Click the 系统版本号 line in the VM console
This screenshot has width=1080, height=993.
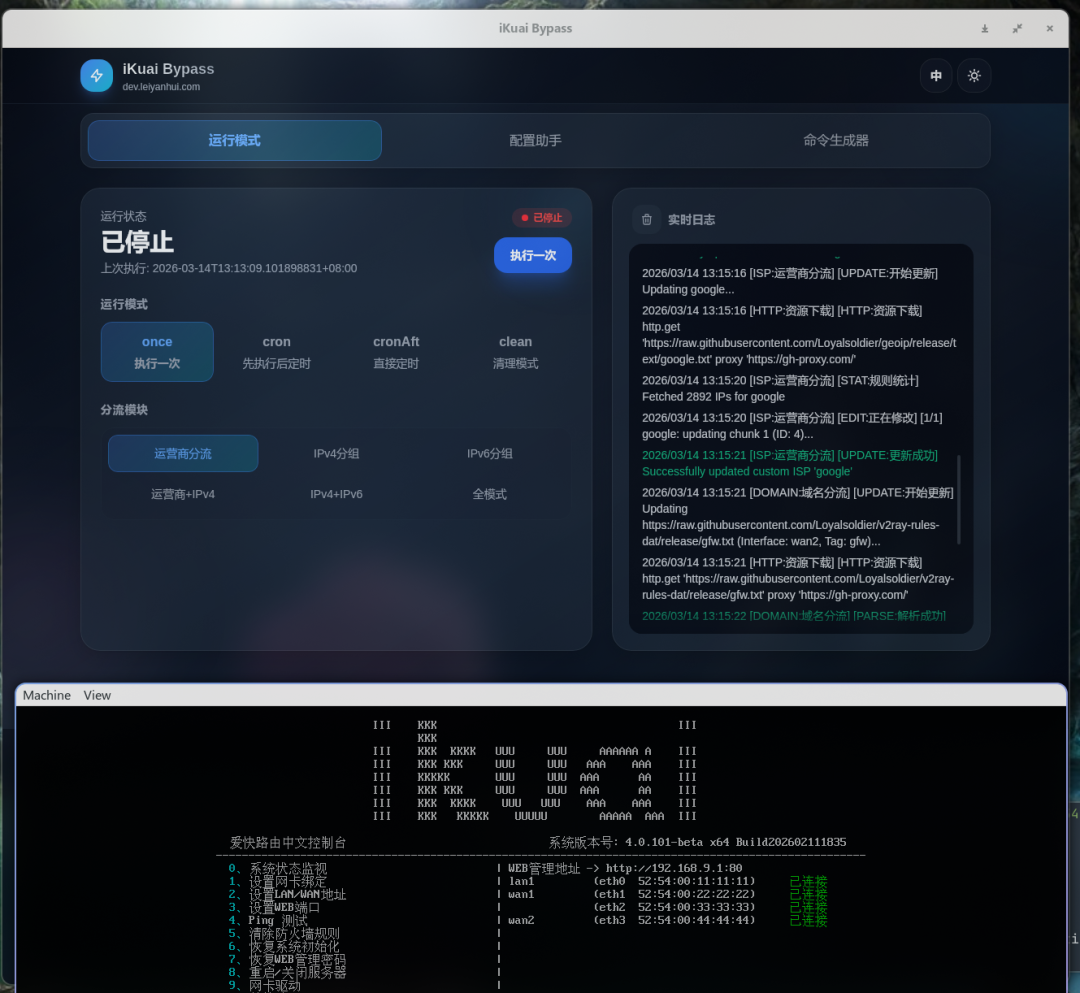697,842
